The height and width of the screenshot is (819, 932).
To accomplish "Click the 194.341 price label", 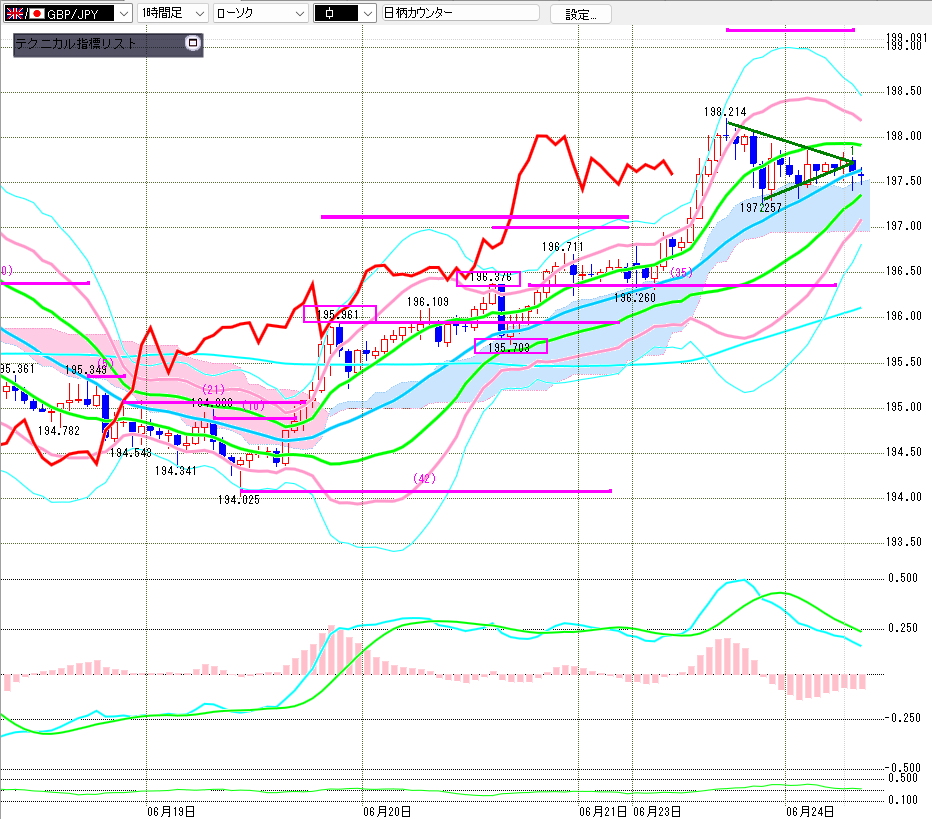I will pyautogui.click(x=175, y=471).
